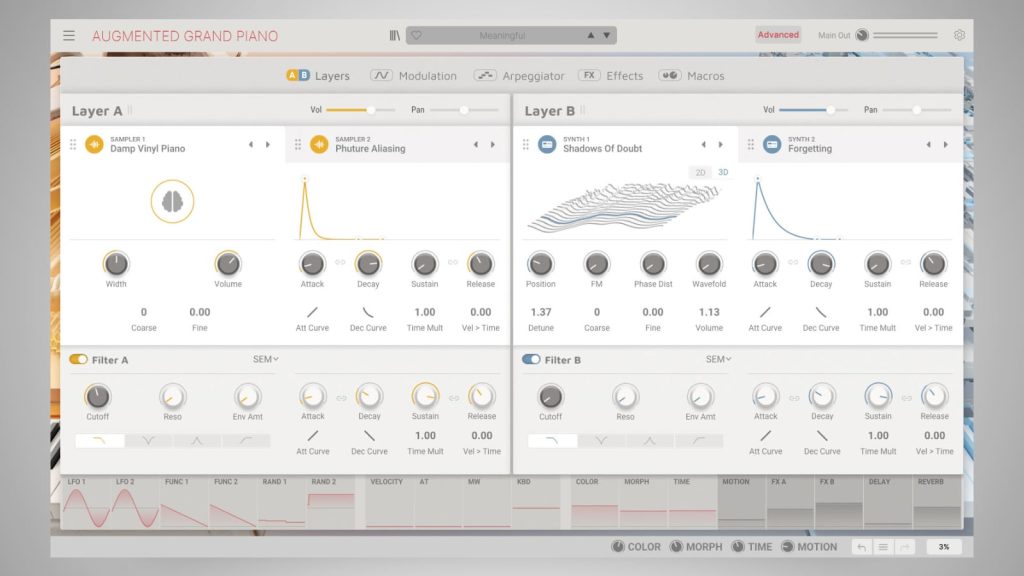
Task: Open the Filter A SEM type dropdown
Action: (x=266, y=359)
